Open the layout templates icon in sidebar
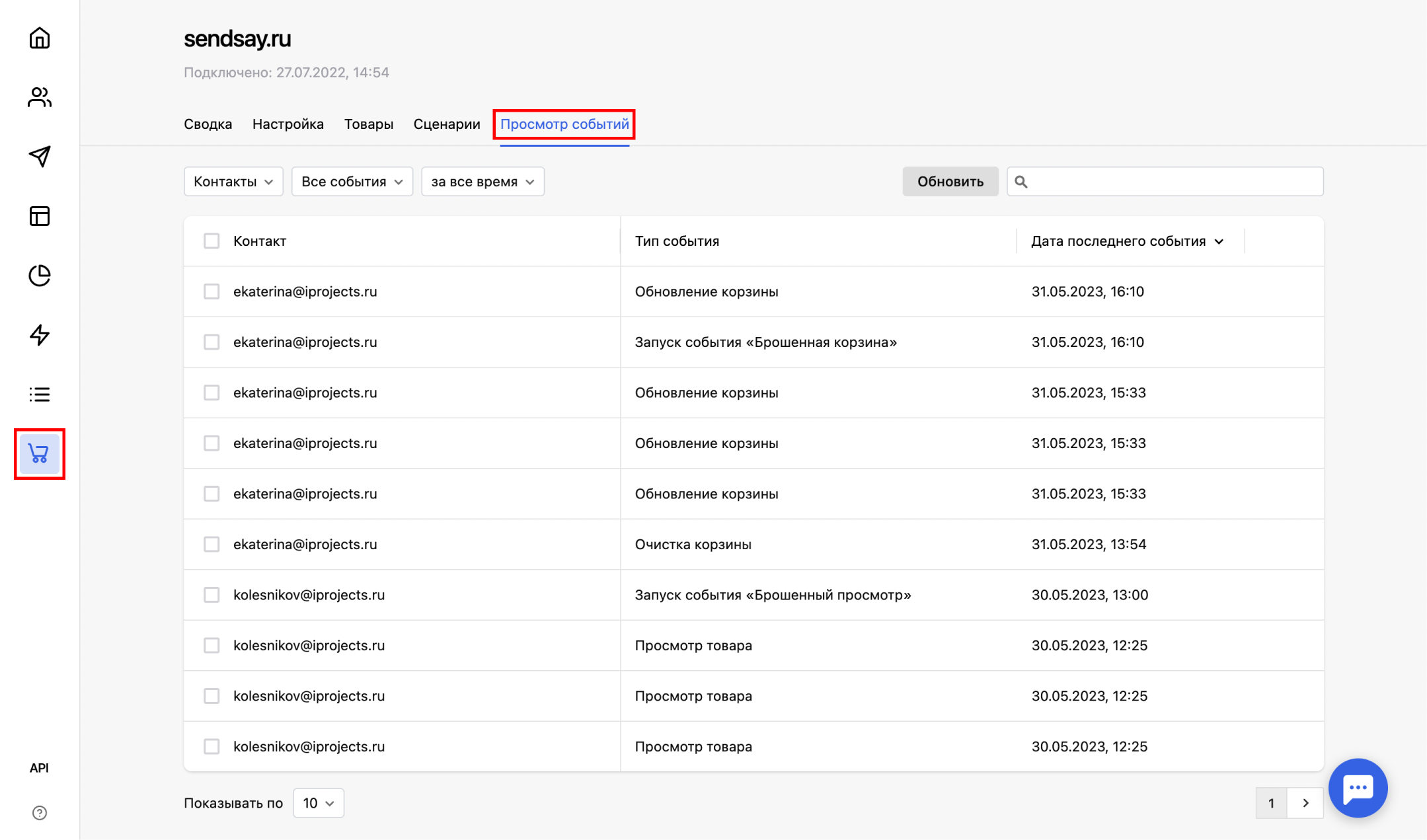 coord(40,216)
